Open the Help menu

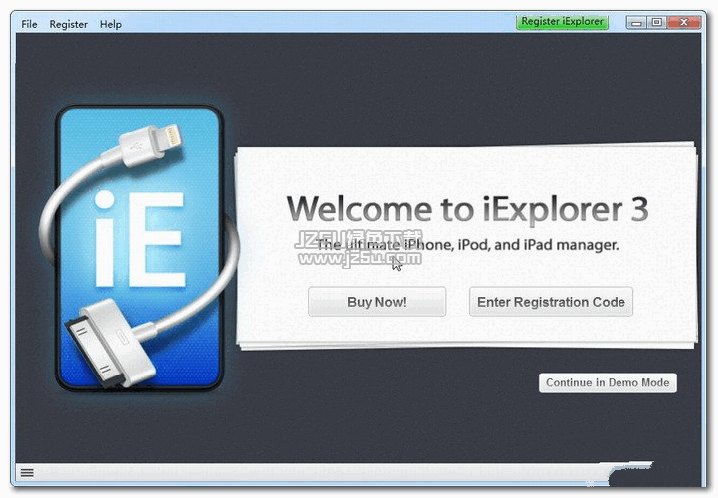tap(111, 24)
